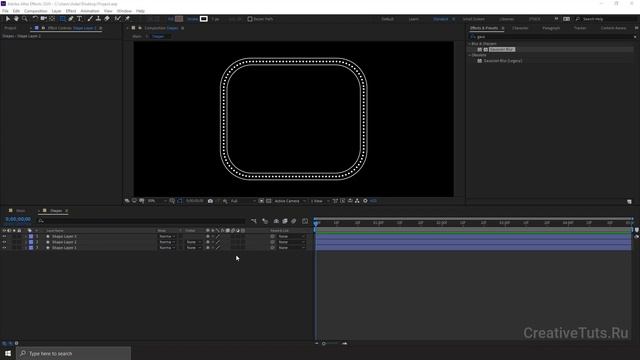Open the Full resolution dropdown
This screenshot has width=640, height=360.
coord(243,201)
